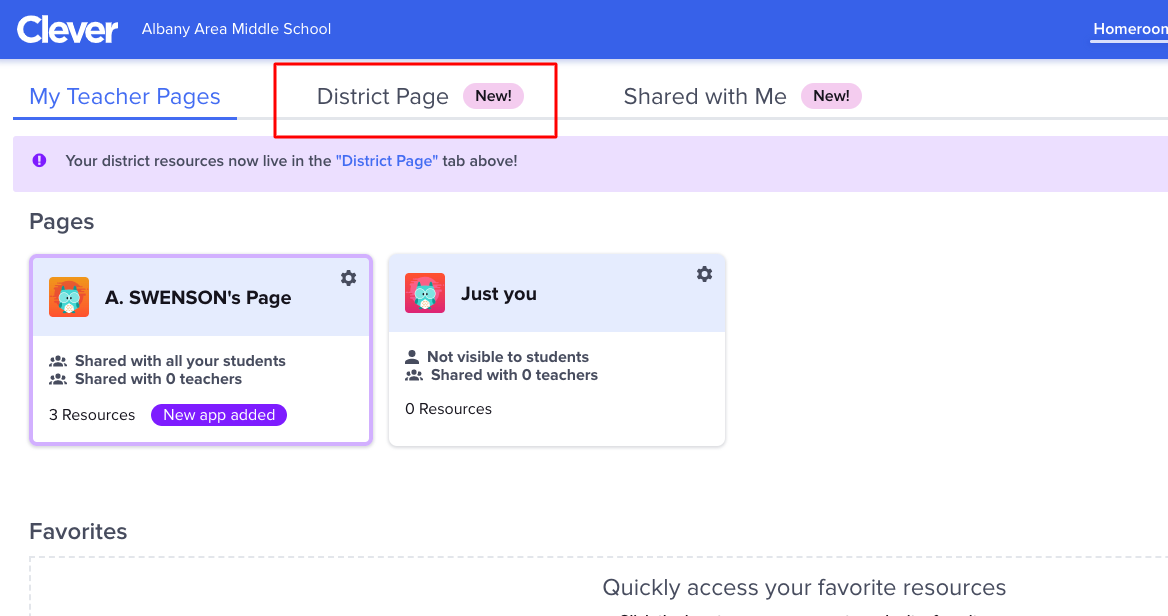The image size is (1168, 616).
Task: Click the owl avatar on A. SWENSON's Page
Action: pos(69,296)
